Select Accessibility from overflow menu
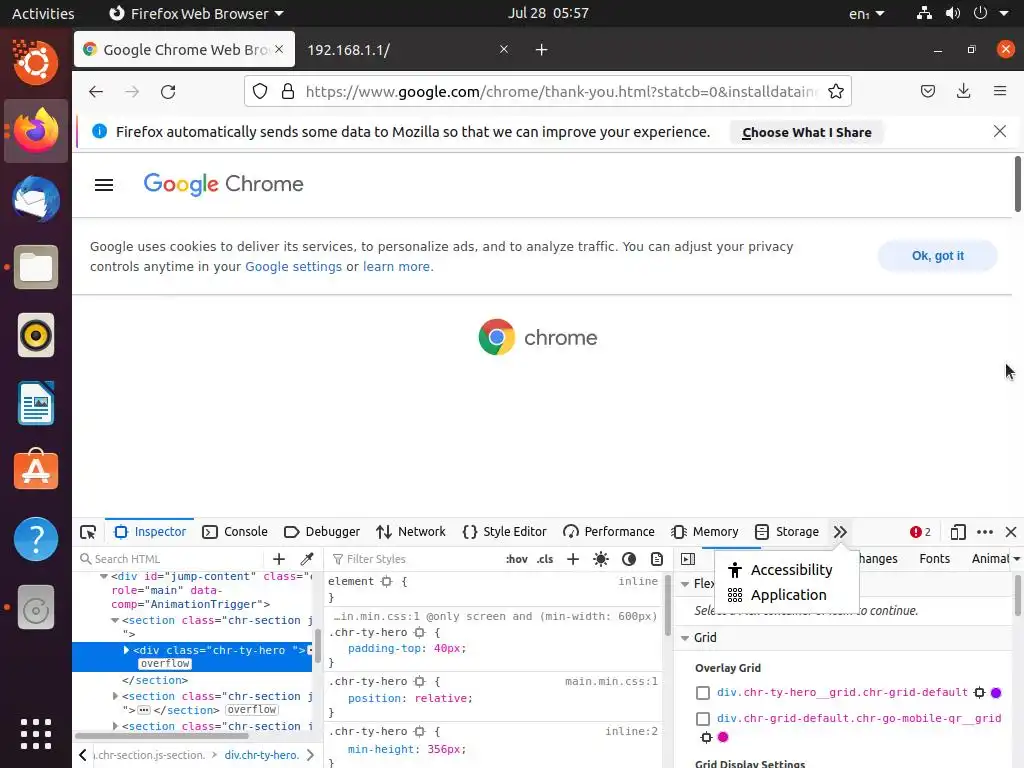The height and width of the screenshot is (768, 1024). (787, 570)
